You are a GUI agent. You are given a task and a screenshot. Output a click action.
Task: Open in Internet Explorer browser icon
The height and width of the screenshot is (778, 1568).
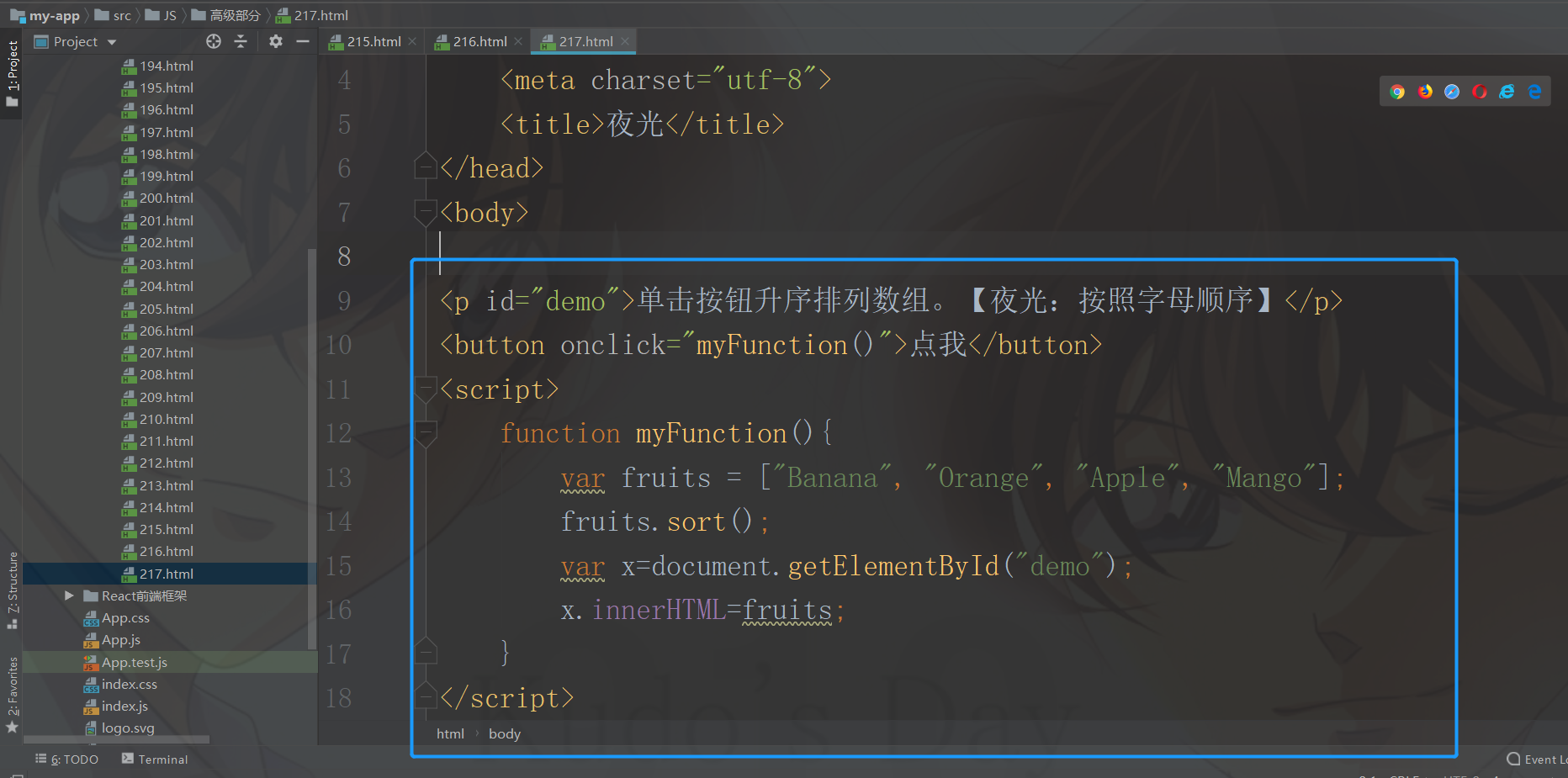tap(1507, 92)
